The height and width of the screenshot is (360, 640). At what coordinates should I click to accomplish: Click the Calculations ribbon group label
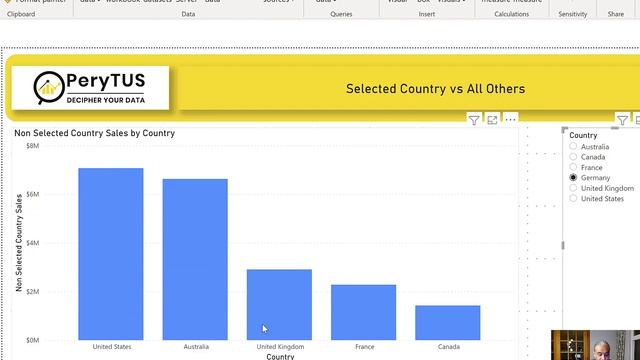pyautogui.click(x=511, y=14)
